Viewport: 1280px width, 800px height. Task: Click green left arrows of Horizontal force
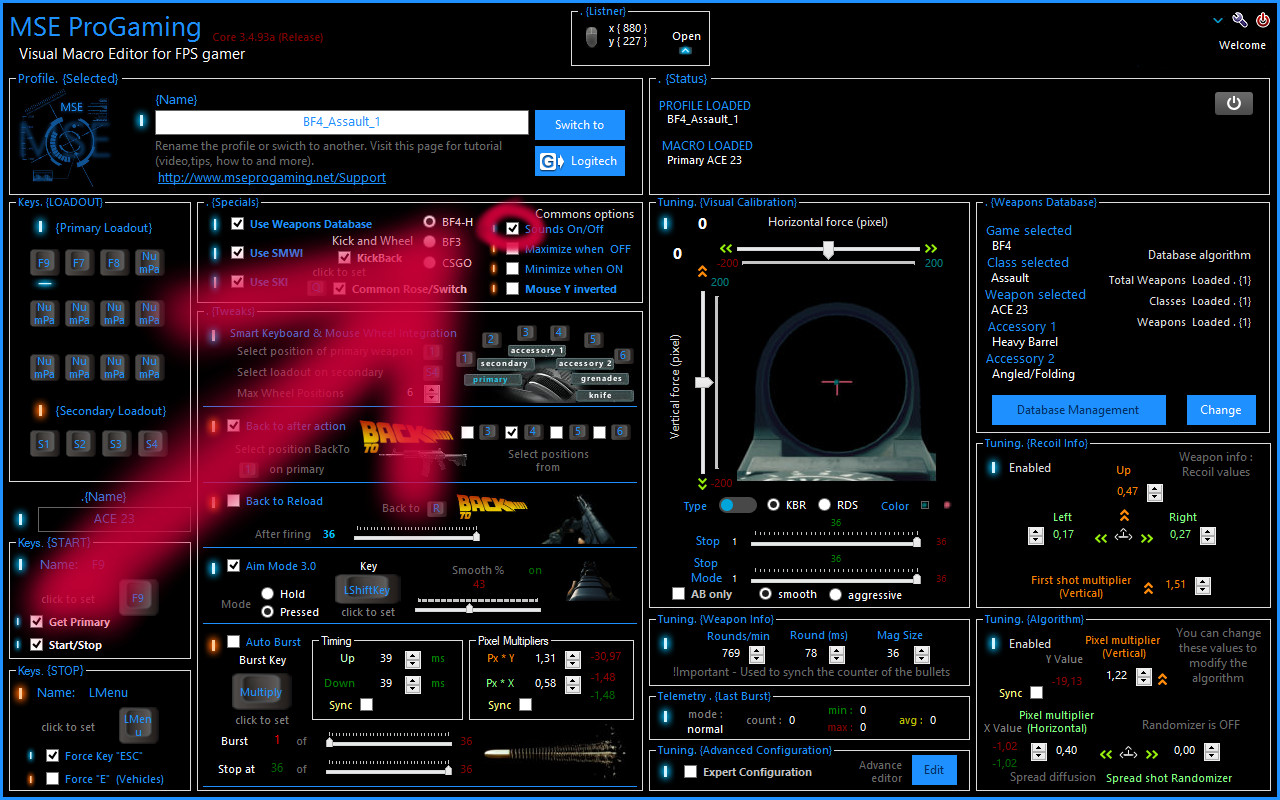(x=727, y=249)
